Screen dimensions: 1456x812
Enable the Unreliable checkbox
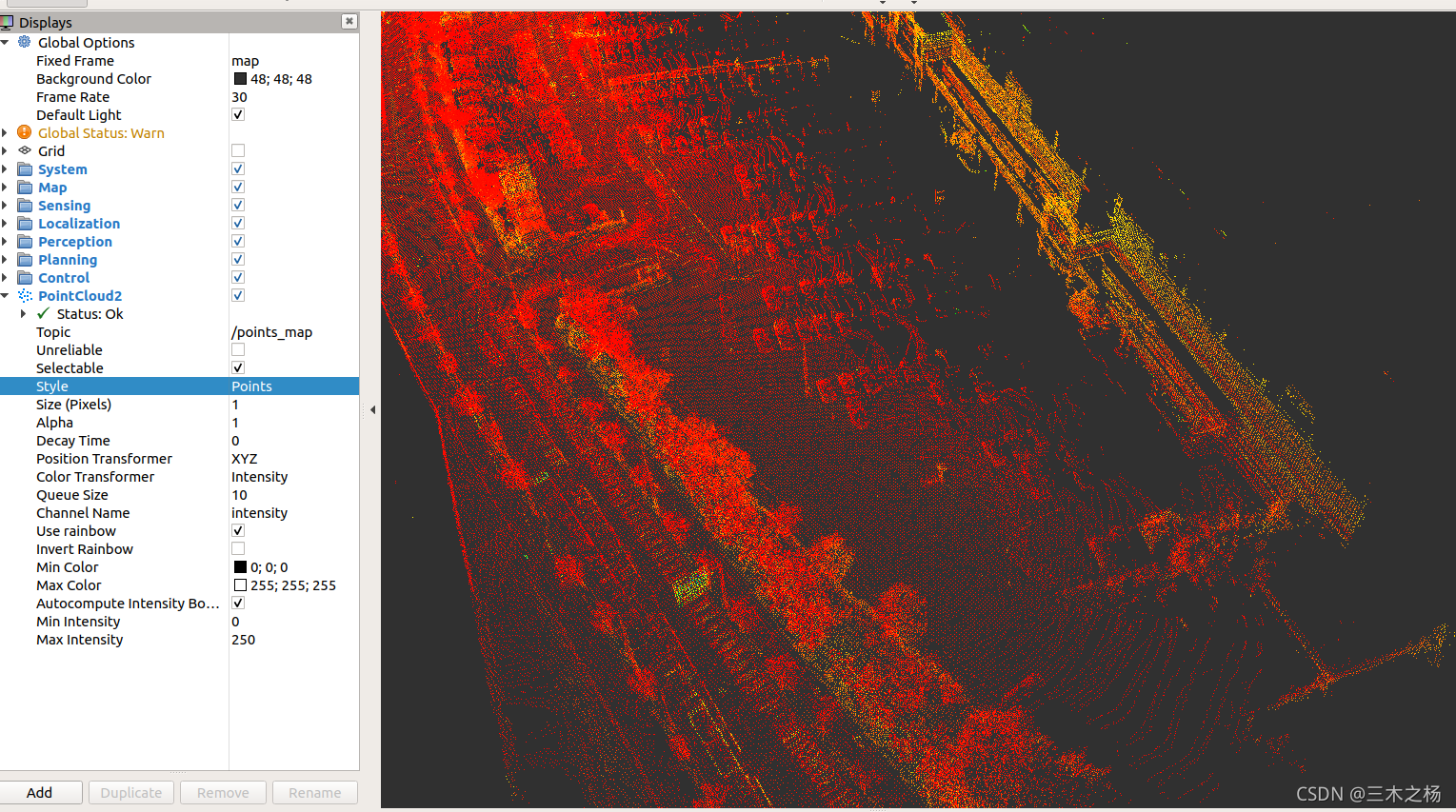238,349
